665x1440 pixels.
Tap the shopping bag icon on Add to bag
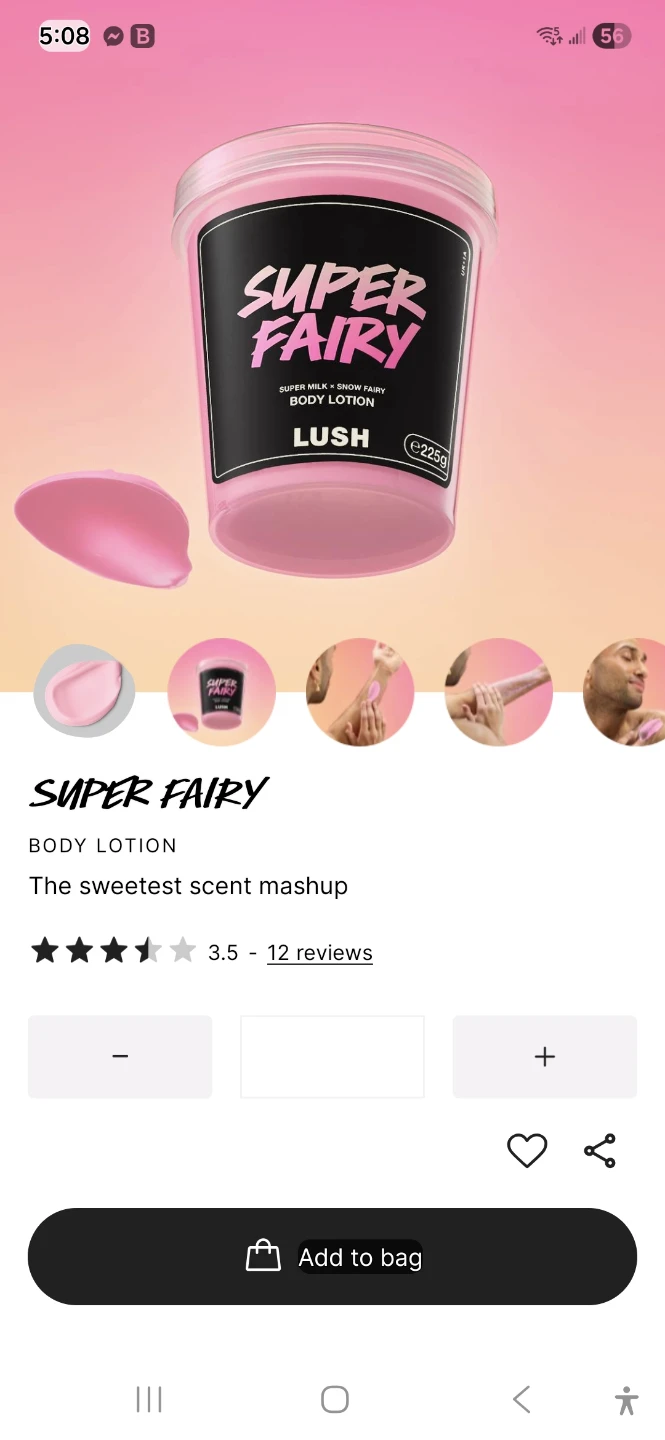(x=263, y=1256)
